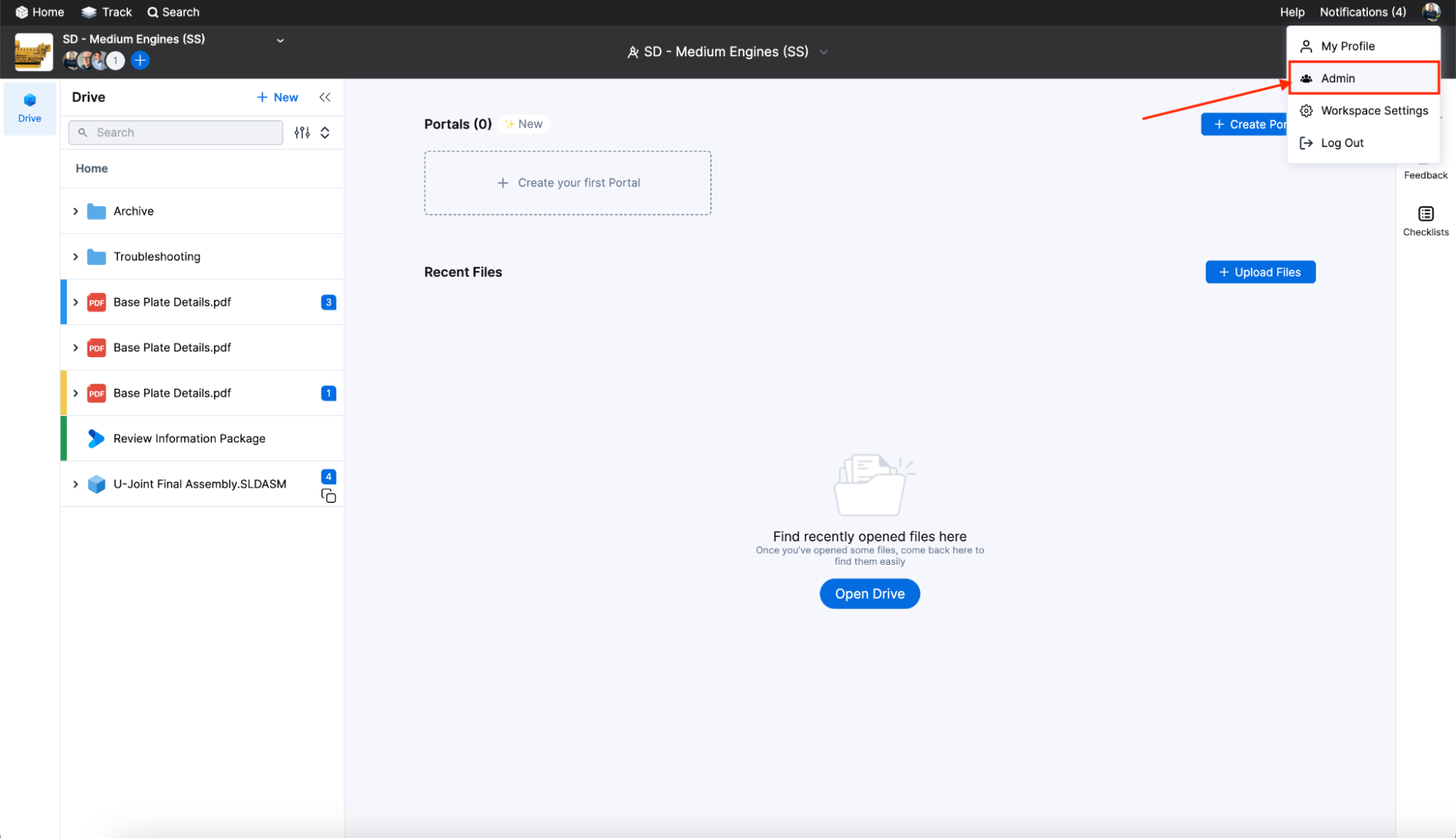Click the workspace engine thumbnail image
1456x838 pixels.
(x=34, y=51)
